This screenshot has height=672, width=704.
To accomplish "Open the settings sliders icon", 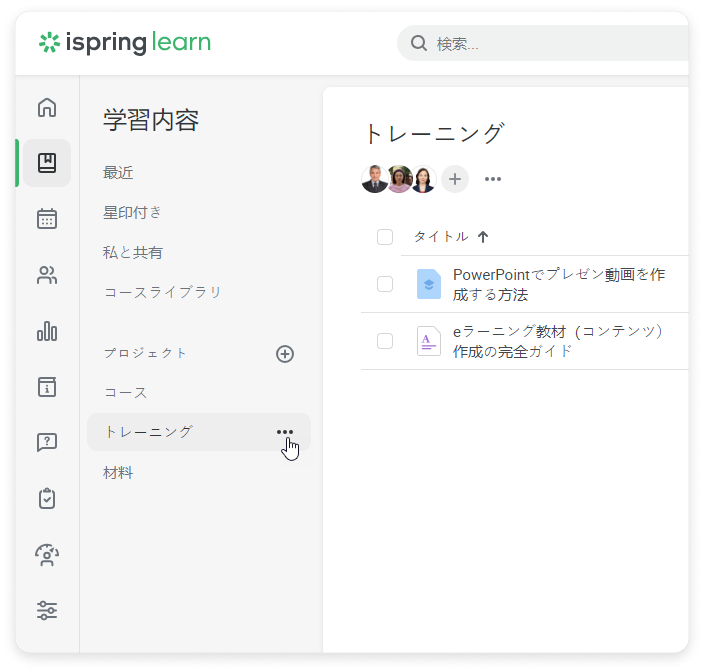I will [x=47, y=611].
